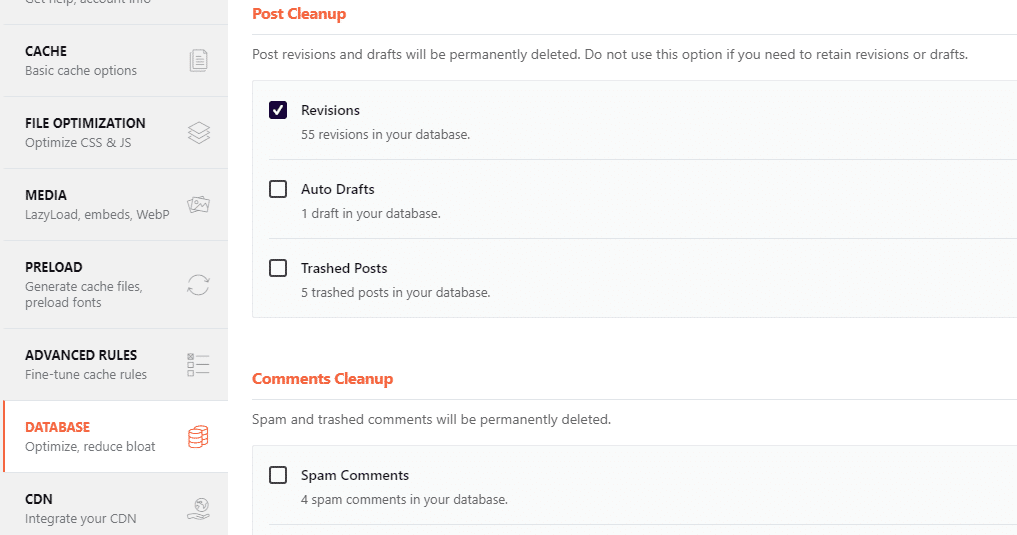The image size is (1017, 535).
Task: Open the CACHE settings tab
Action: 46,51
